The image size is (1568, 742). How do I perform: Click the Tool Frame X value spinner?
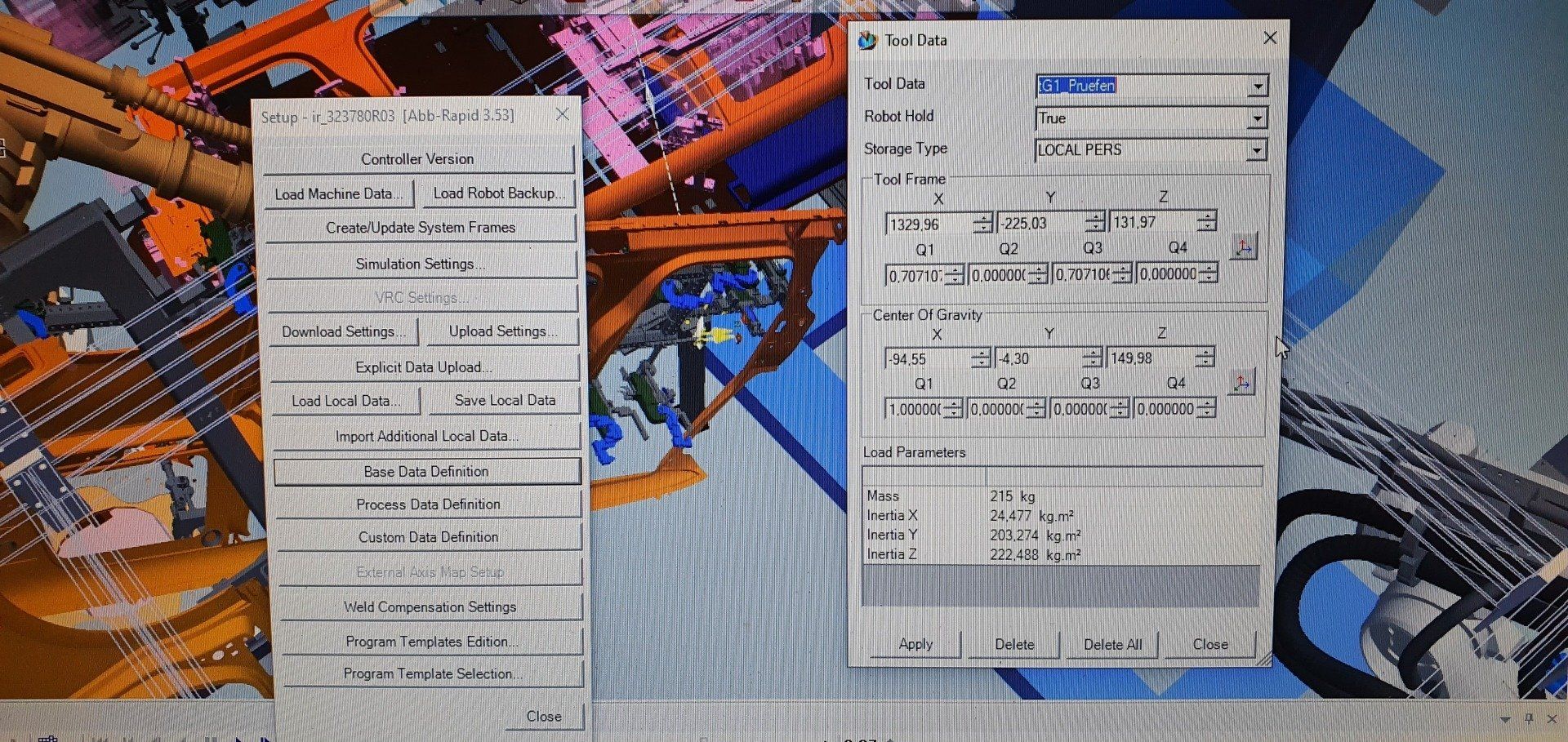(x=983, y=223)
